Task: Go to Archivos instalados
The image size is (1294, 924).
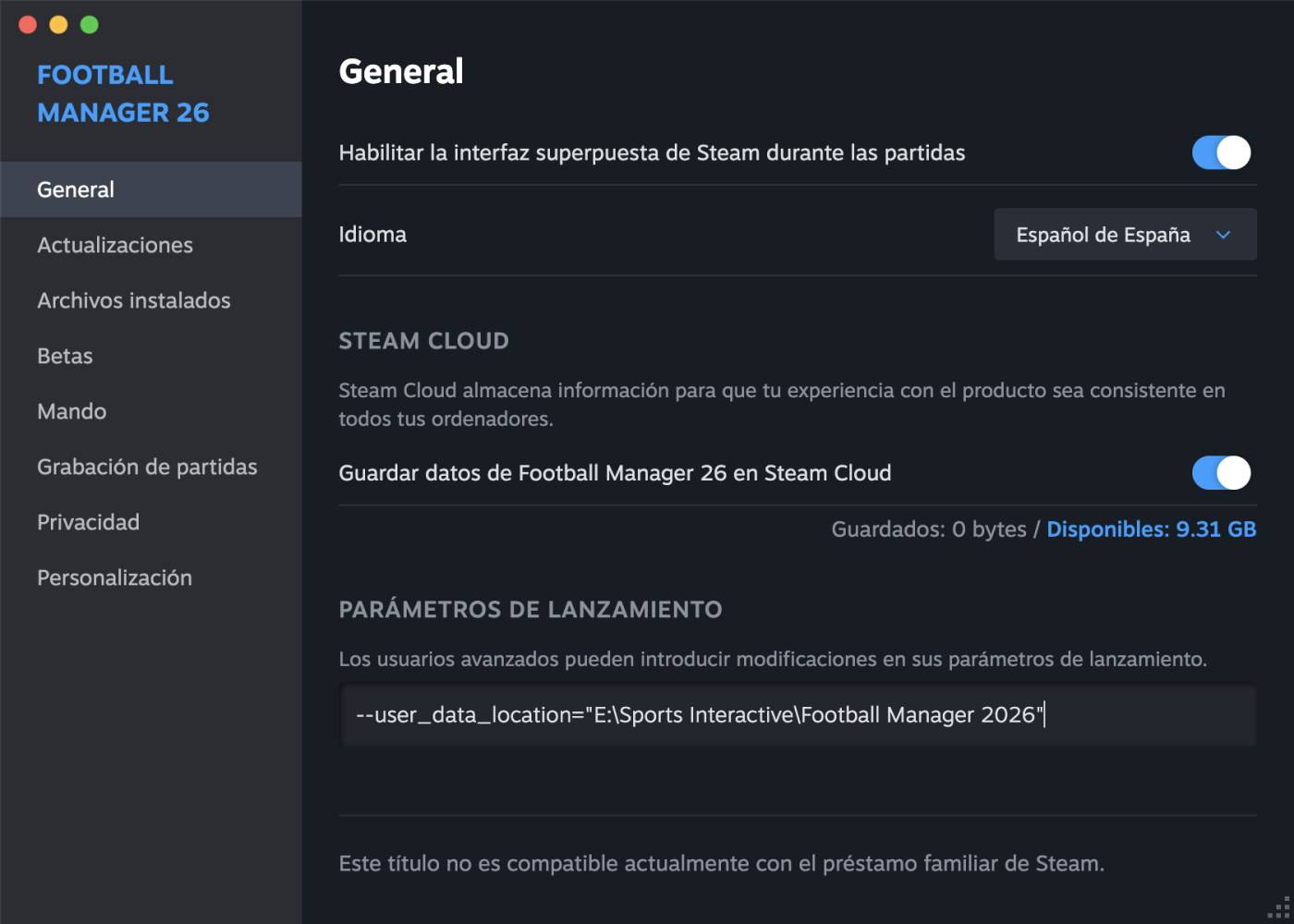Action: click(x=134, y=300)
